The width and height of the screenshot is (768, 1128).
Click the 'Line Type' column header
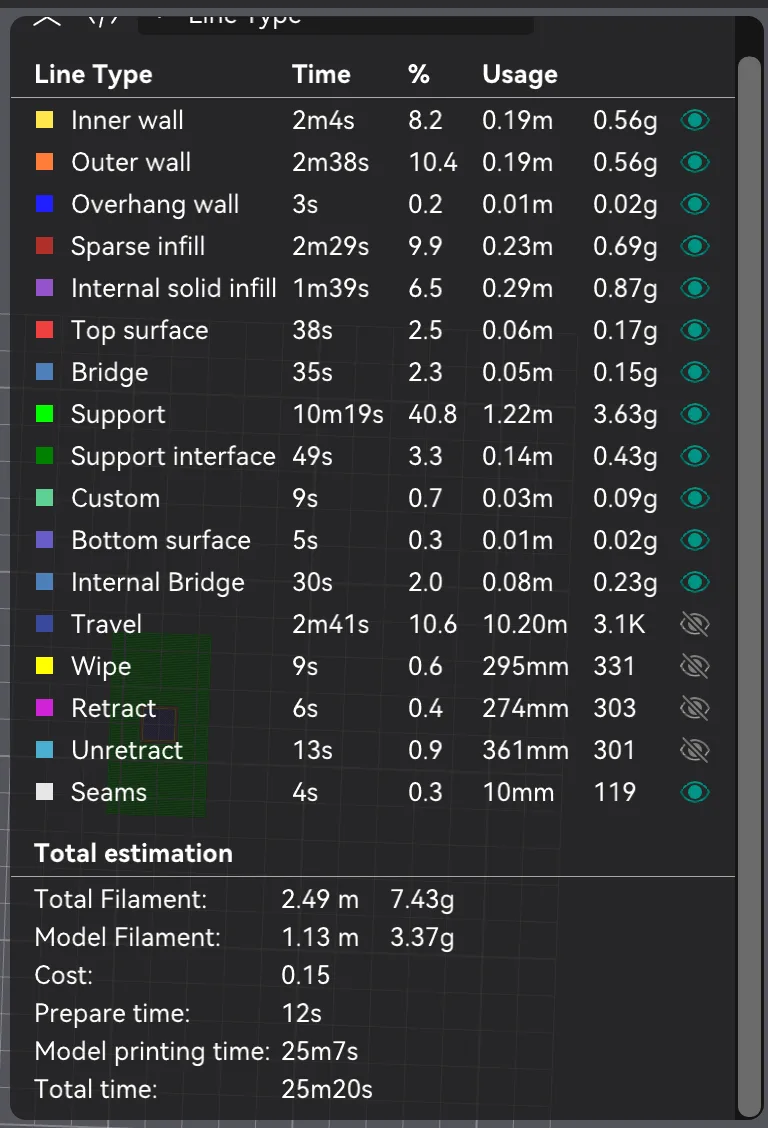[x=93, y=74]
